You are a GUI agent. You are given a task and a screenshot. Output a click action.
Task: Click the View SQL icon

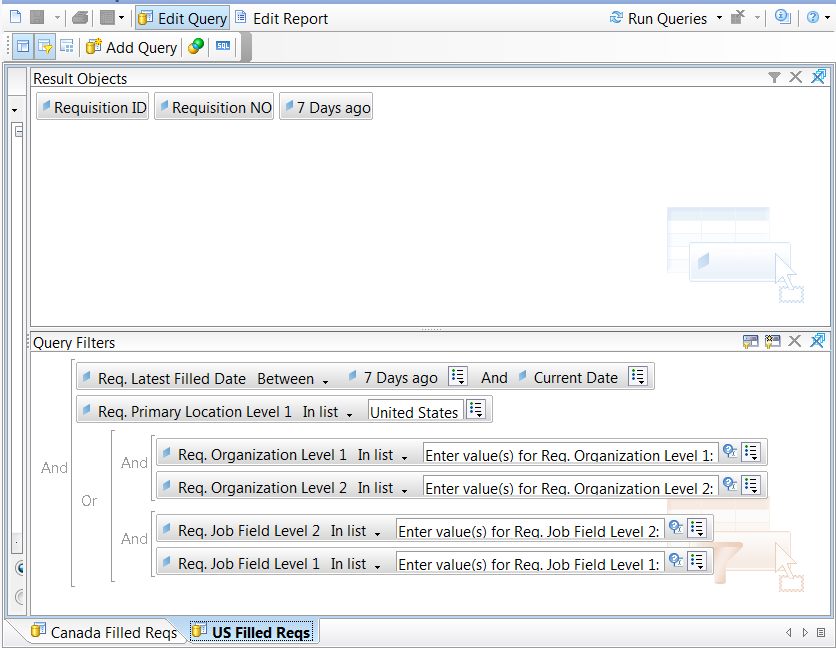223,46
